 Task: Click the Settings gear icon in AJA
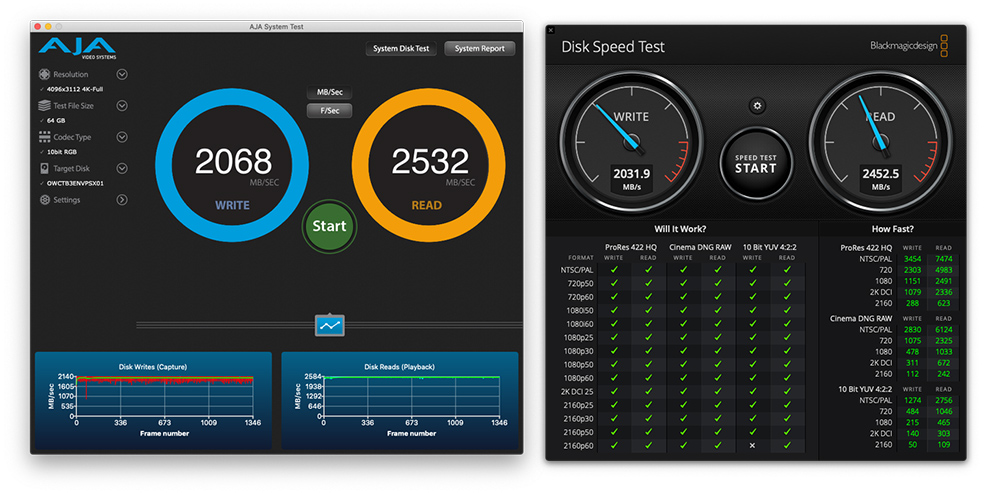[x=45, y=200]
